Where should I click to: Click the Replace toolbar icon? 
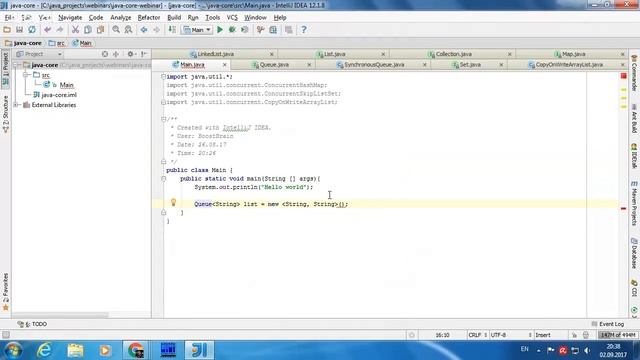click(x=128, y=30)
